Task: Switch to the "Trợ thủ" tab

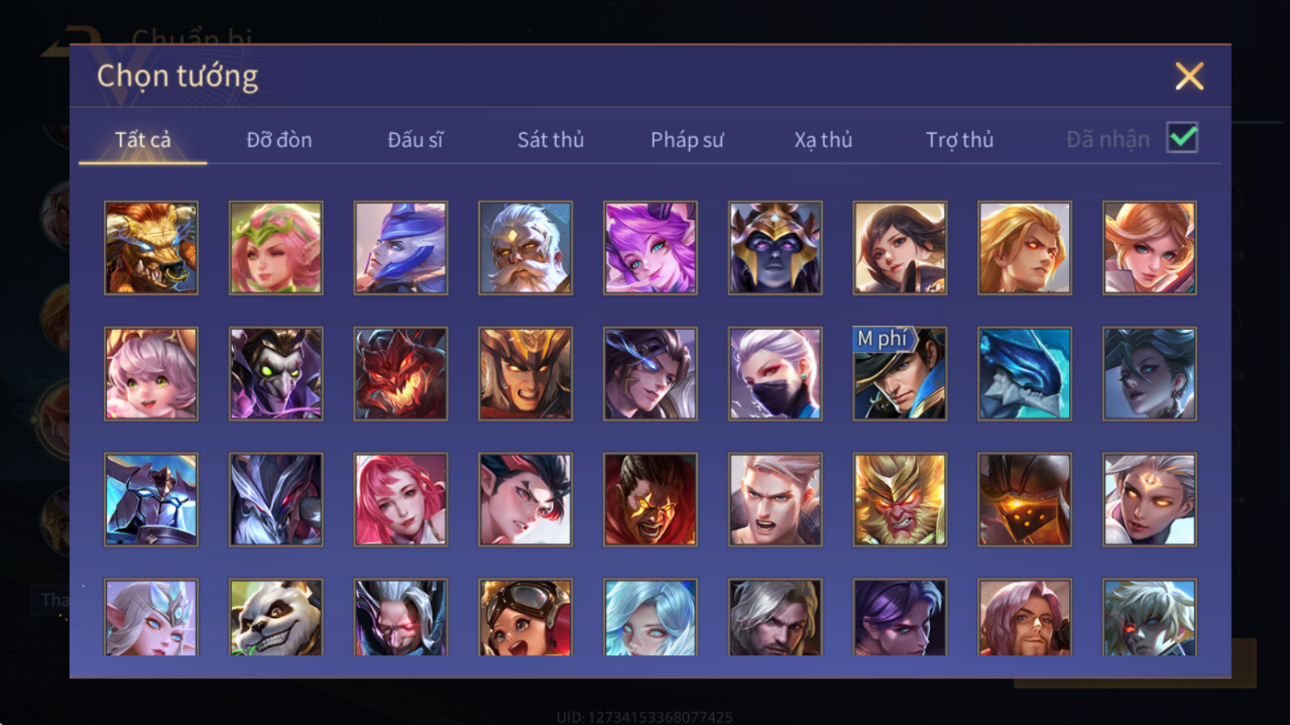Action: (959, 140)
